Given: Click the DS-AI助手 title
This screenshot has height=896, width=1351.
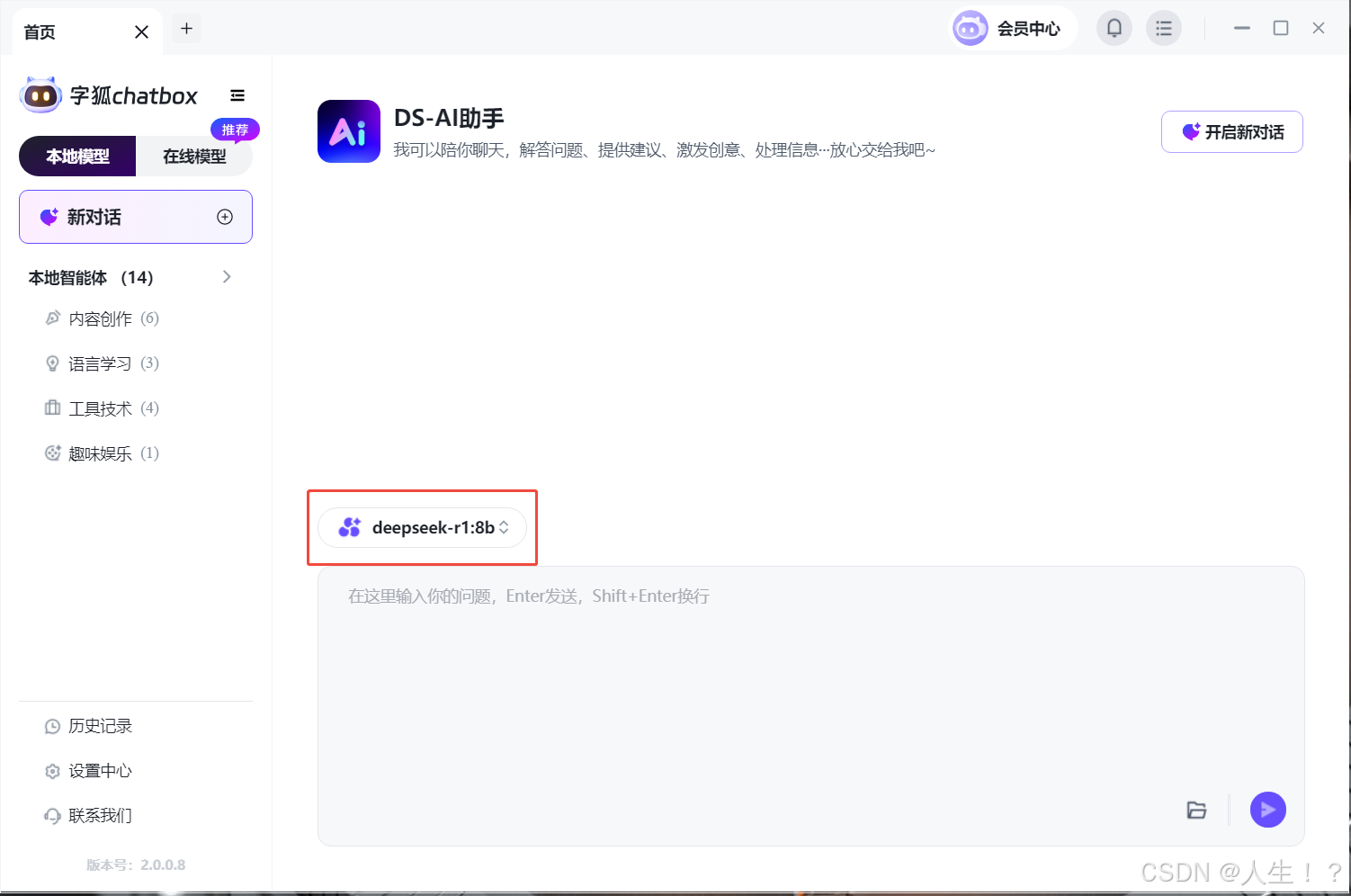Looking at the screenshot, I should click(449, 118).
